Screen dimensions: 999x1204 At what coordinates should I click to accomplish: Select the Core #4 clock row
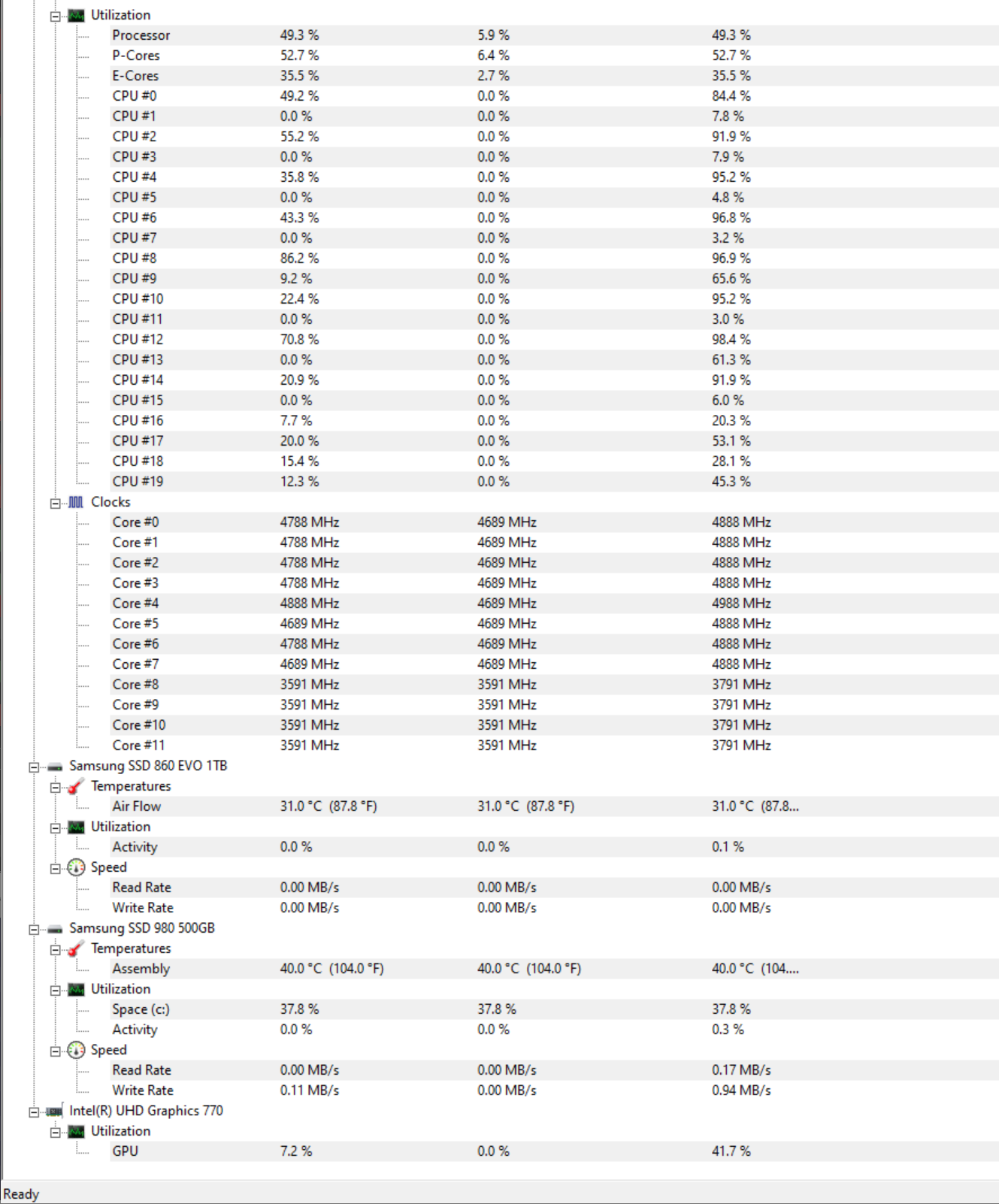click(554, 604)
